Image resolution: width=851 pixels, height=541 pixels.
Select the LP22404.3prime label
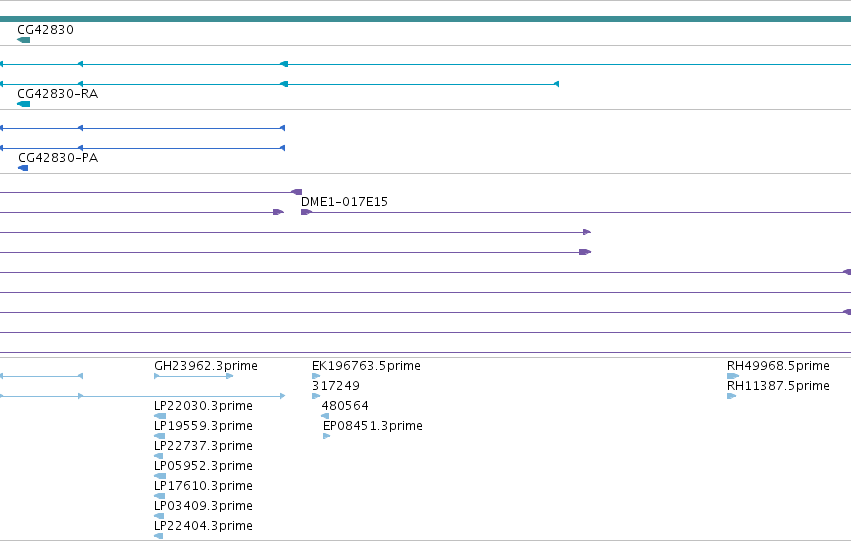[x=204, y=526]
